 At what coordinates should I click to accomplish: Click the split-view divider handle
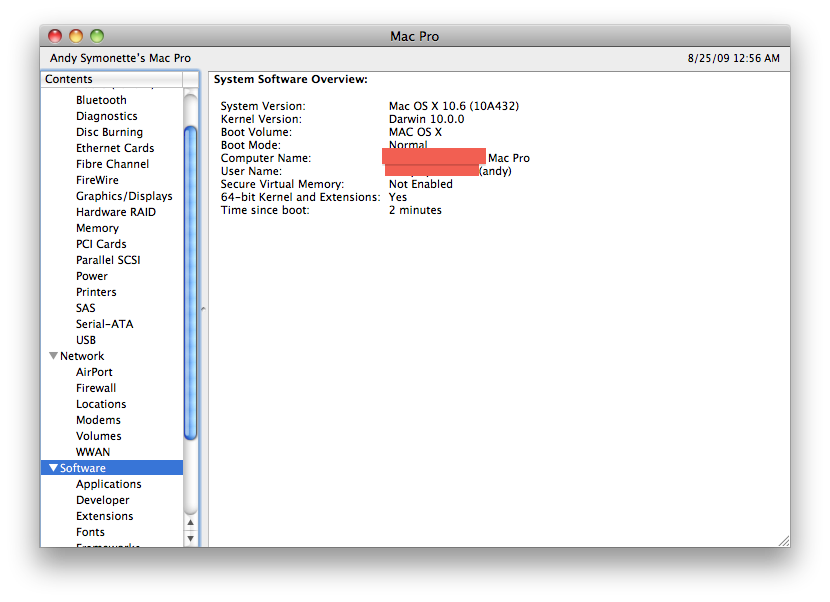[x=203, y=309]
